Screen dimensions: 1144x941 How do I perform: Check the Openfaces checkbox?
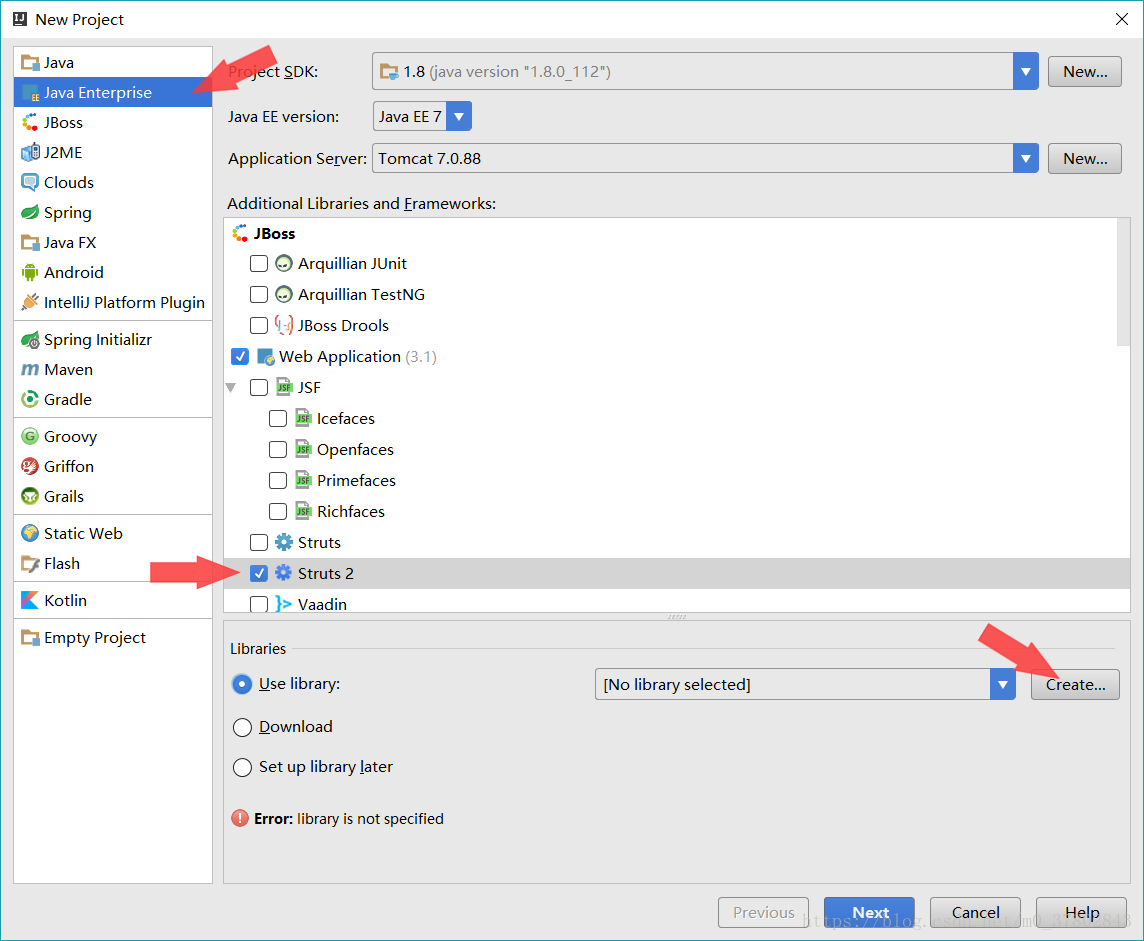[x=278, y=449]
